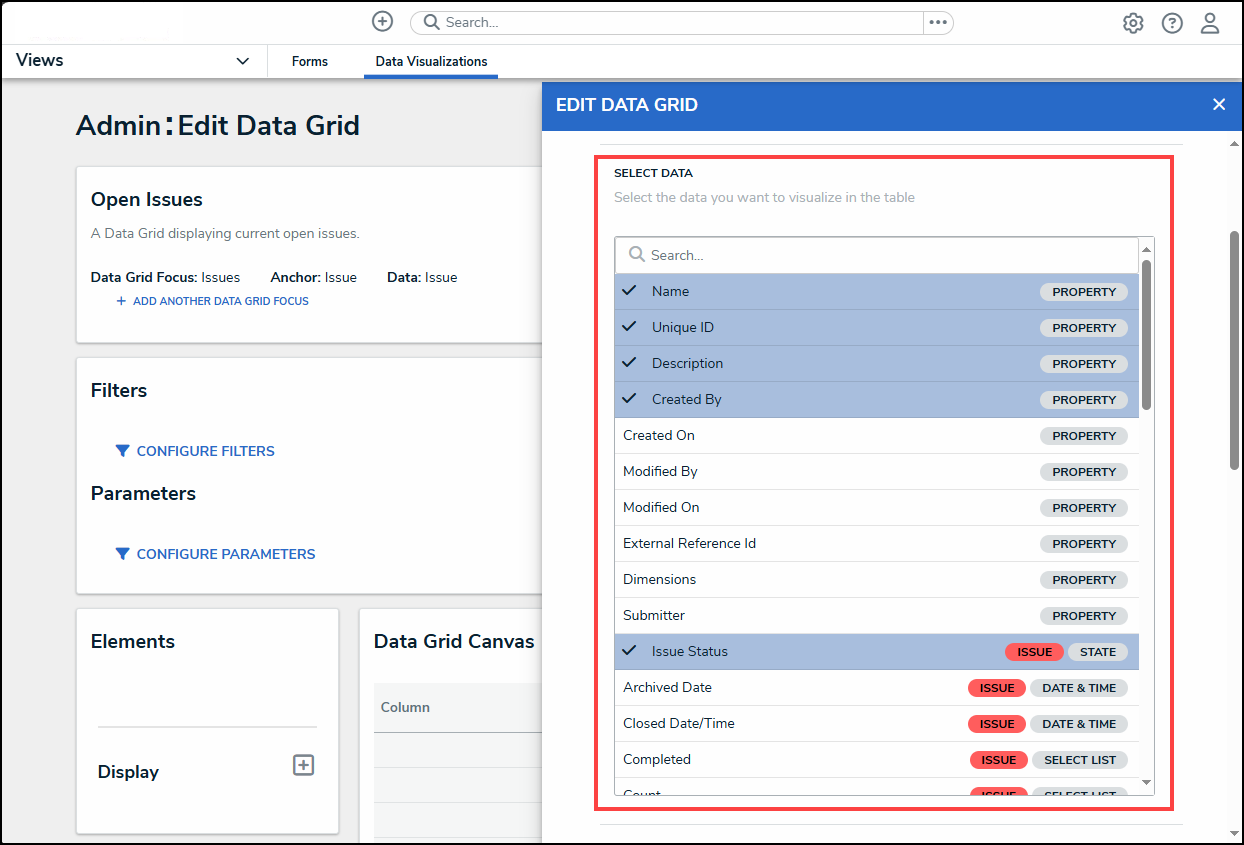Open the user profile icon

pos(1210,23)
